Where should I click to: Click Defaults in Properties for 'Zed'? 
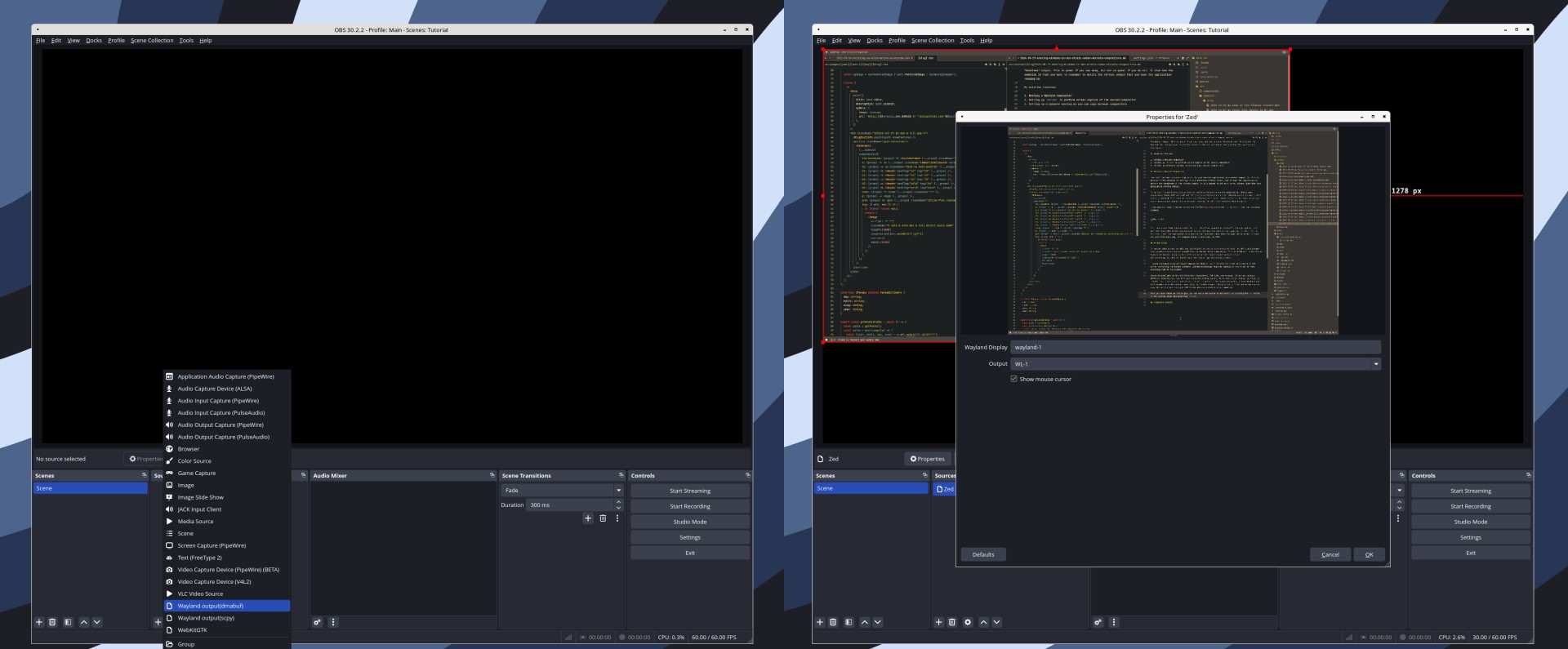(983, 554)
